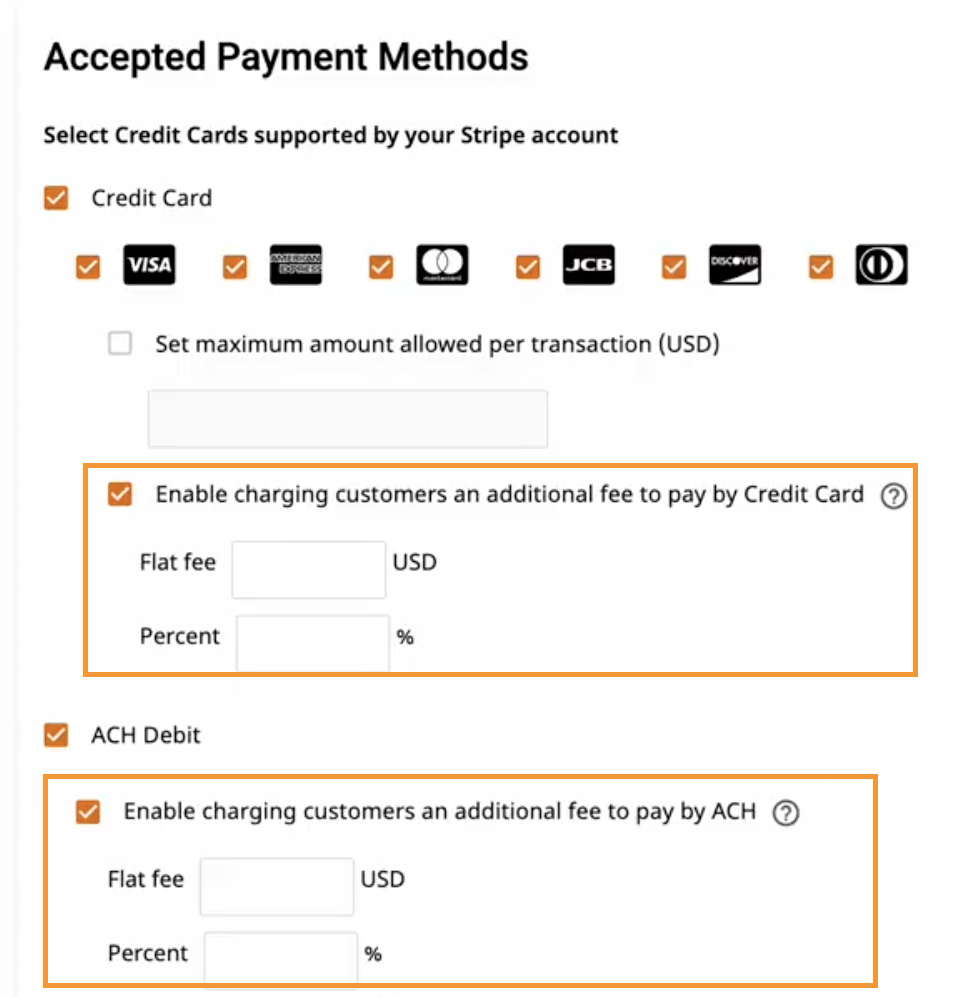Uncheck the American Express checkbox

click(x=235, y=267)
